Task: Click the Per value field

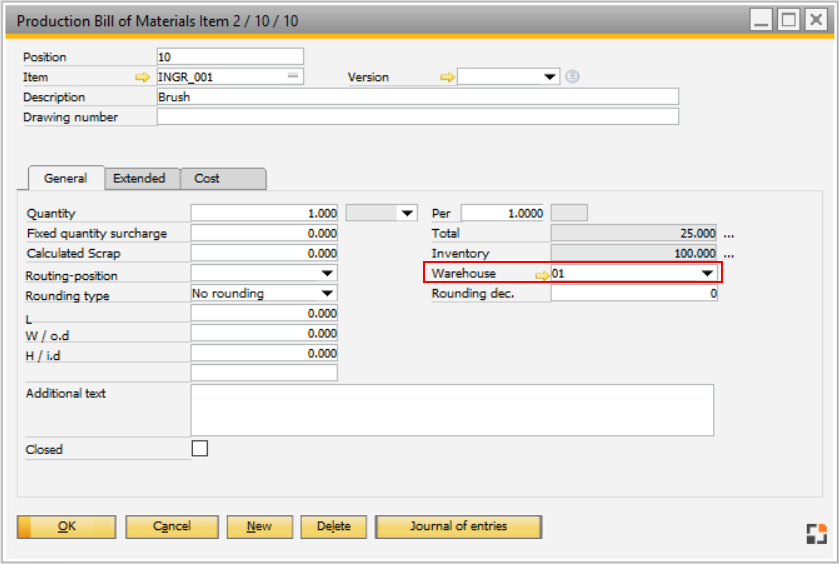Action: pyautogui.click(x=502, y=213)
